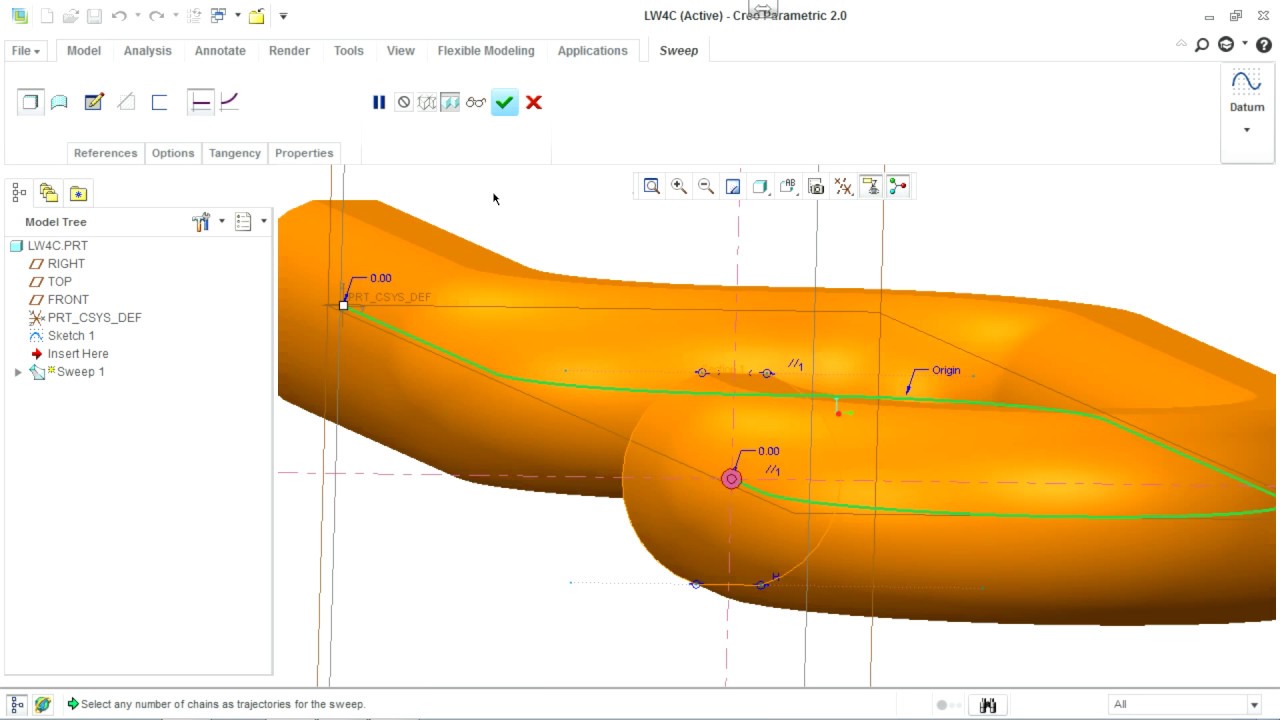The image size is (1280, 720).
Task: Open the References panel tab
Action: point(105,153)
